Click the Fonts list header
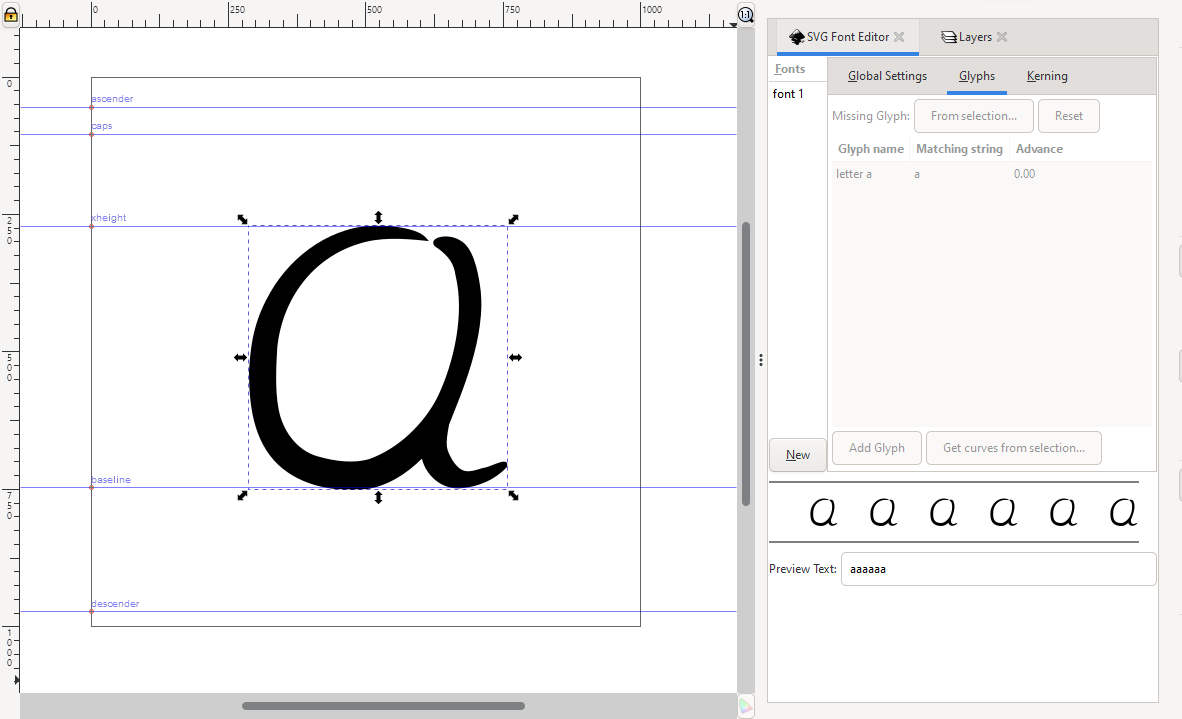Screen dimensions: 1182x719 790,69
